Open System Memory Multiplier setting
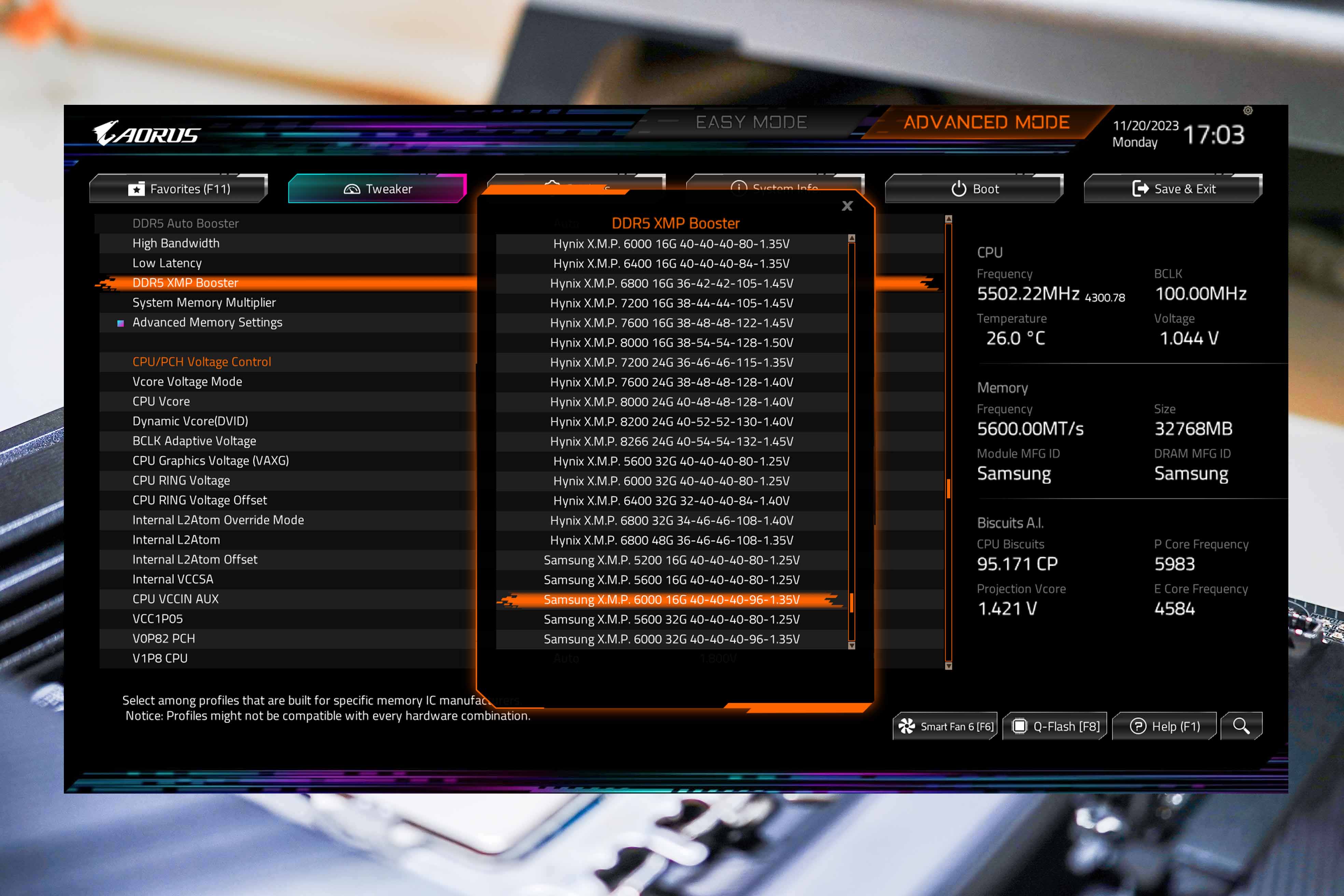 point(288,302)
